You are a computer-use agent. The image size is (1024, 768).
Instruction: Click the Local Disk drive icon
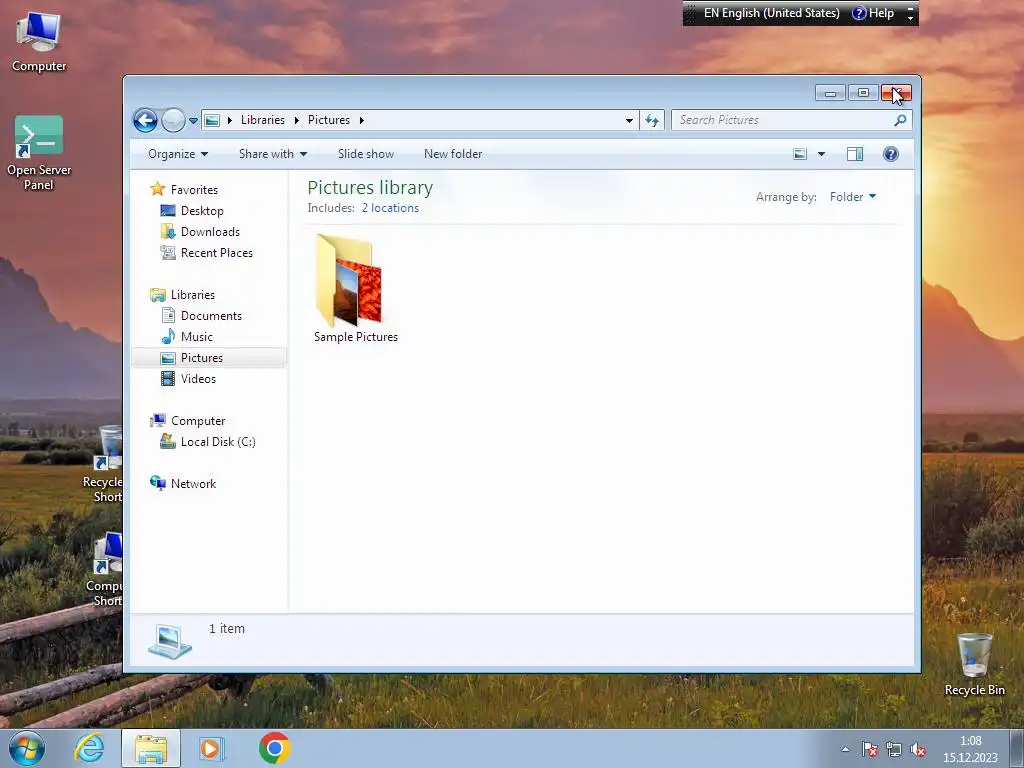(x=168, y=441)
